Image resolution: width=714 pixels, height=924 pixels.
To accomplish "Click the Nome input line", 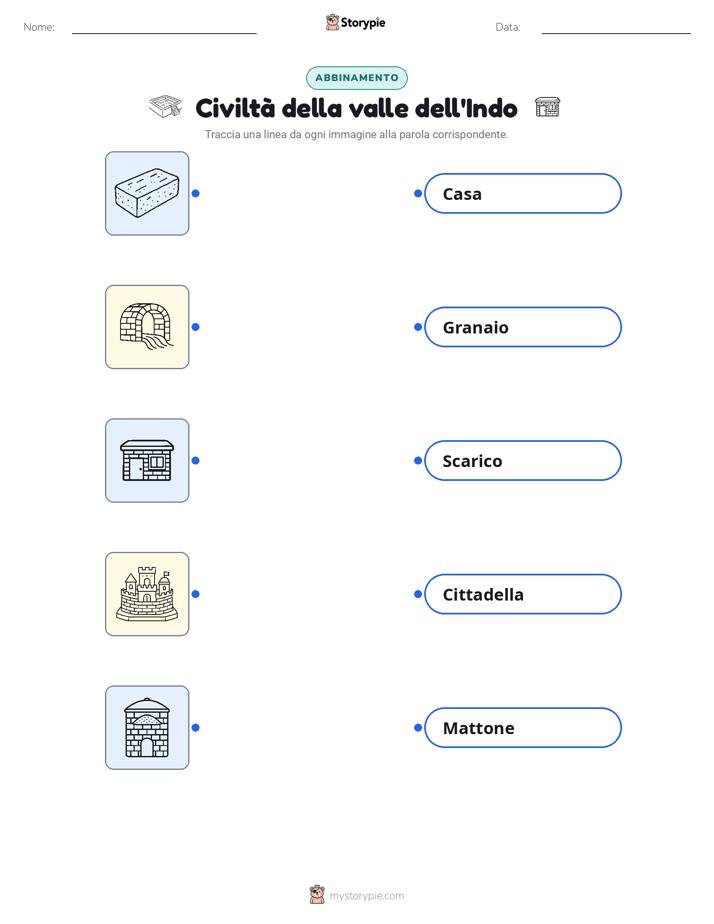I will 164,28.
